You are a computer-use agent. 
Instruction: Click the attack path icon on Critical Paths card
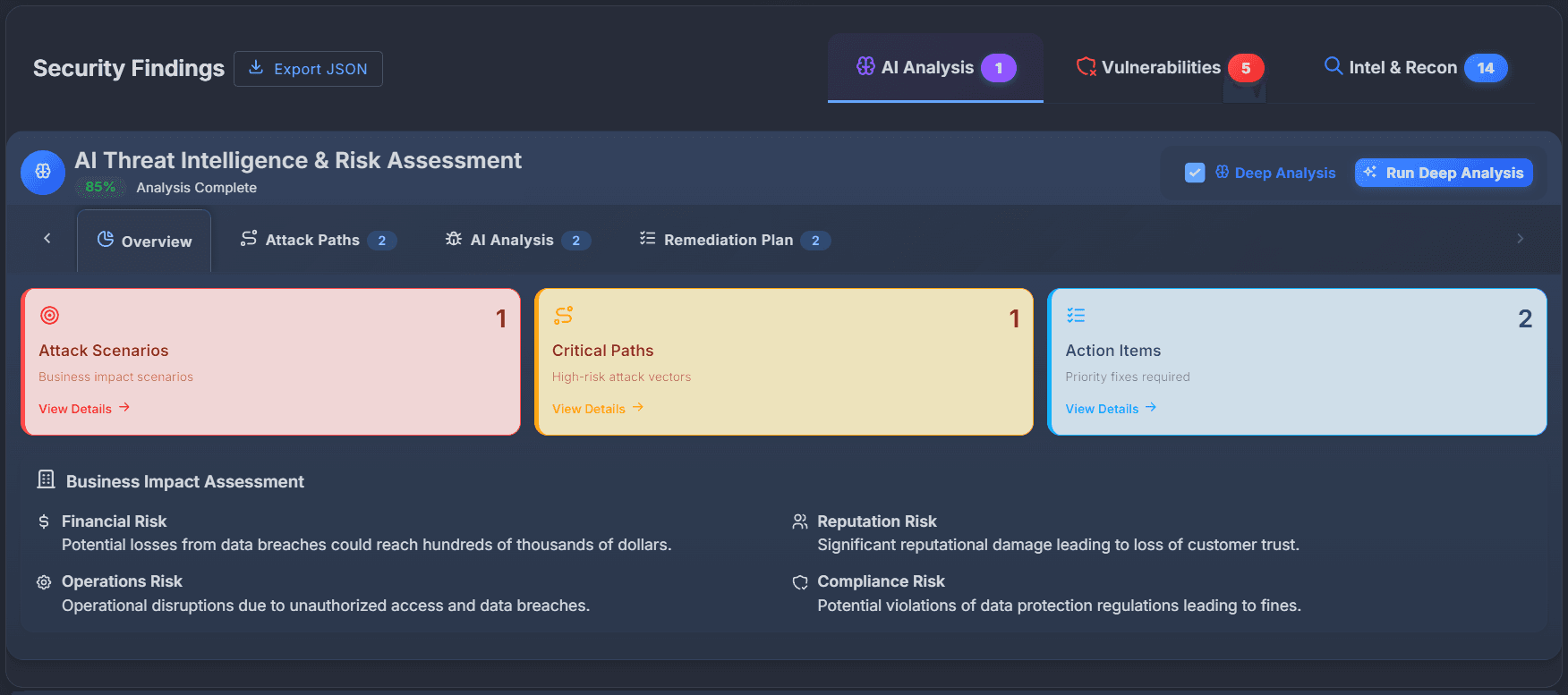coord(563,316)
